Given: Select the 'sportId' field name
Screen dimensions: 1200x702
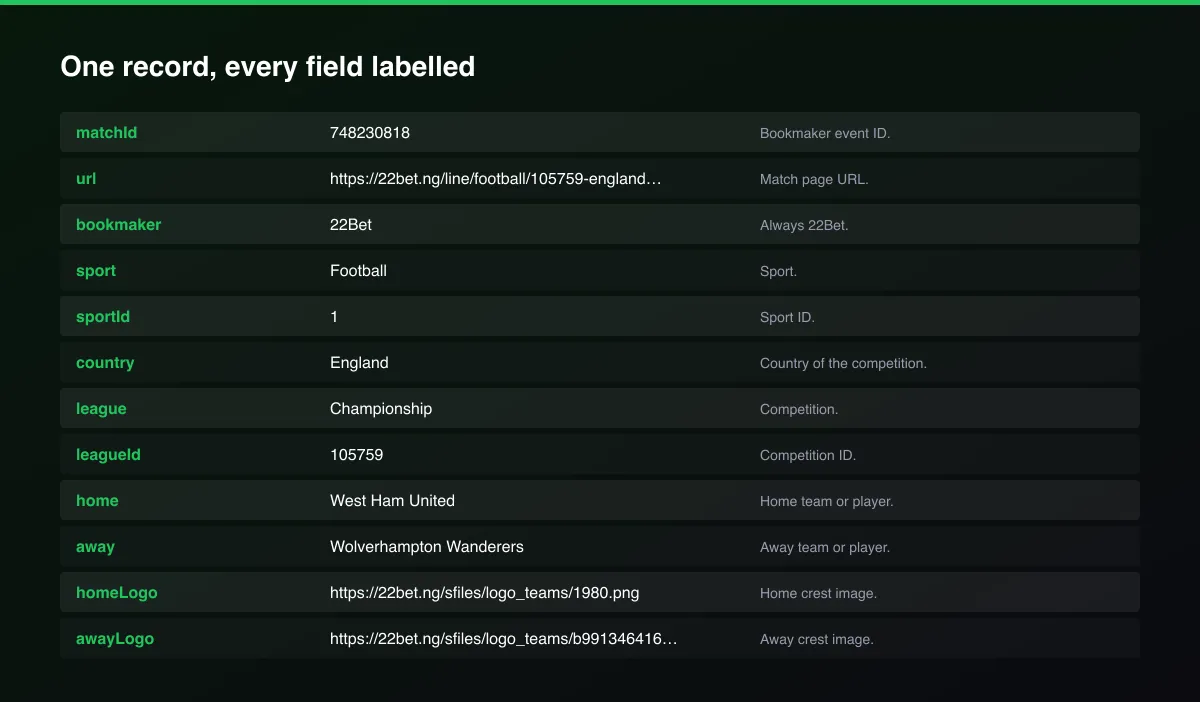Looking at the screenshot, I should (x=103, y=316).
